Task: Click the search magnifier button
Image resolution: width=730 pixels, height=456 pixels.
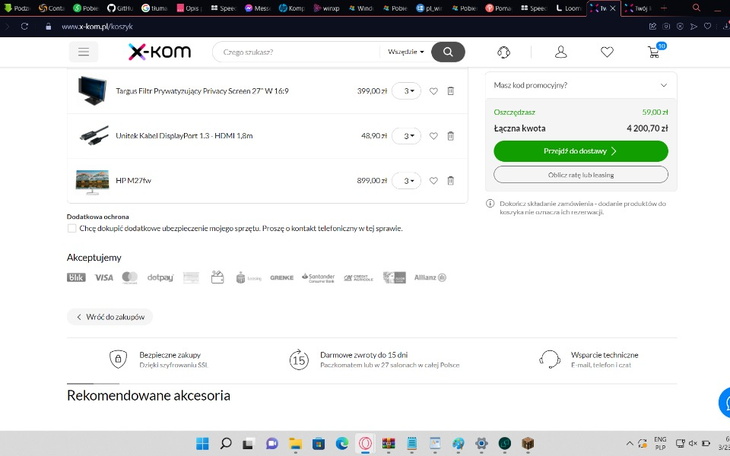Action: [448, 52]
